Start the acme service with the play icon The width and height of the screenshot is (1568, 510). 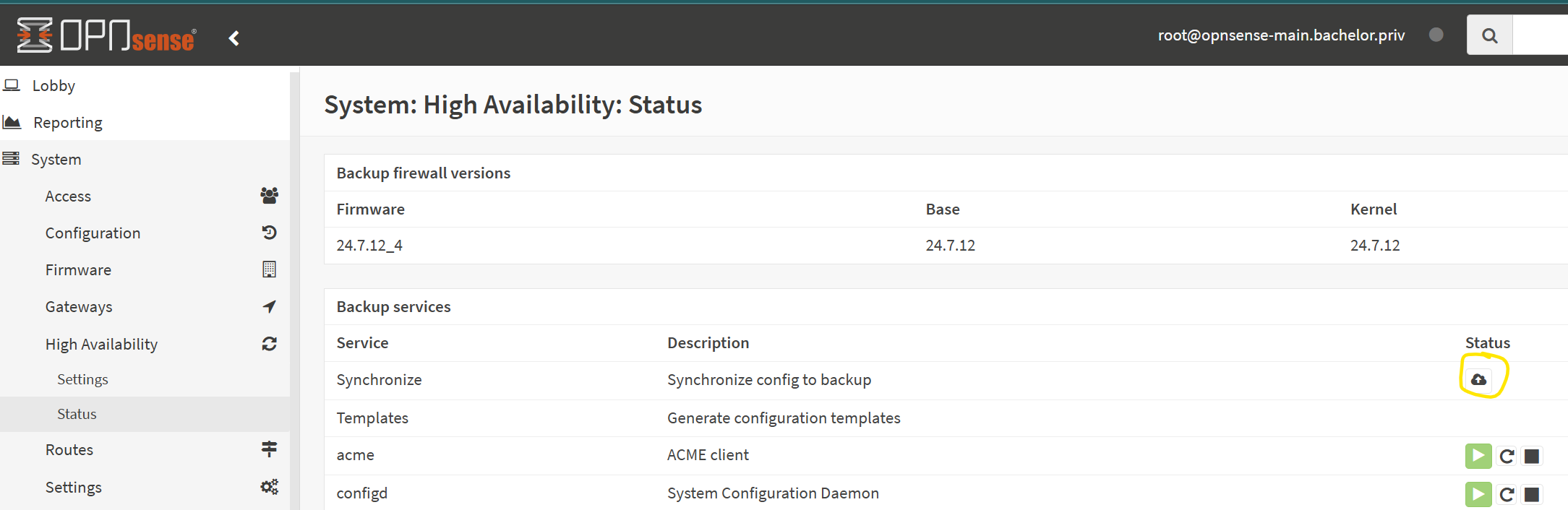tap(1478, 456)
